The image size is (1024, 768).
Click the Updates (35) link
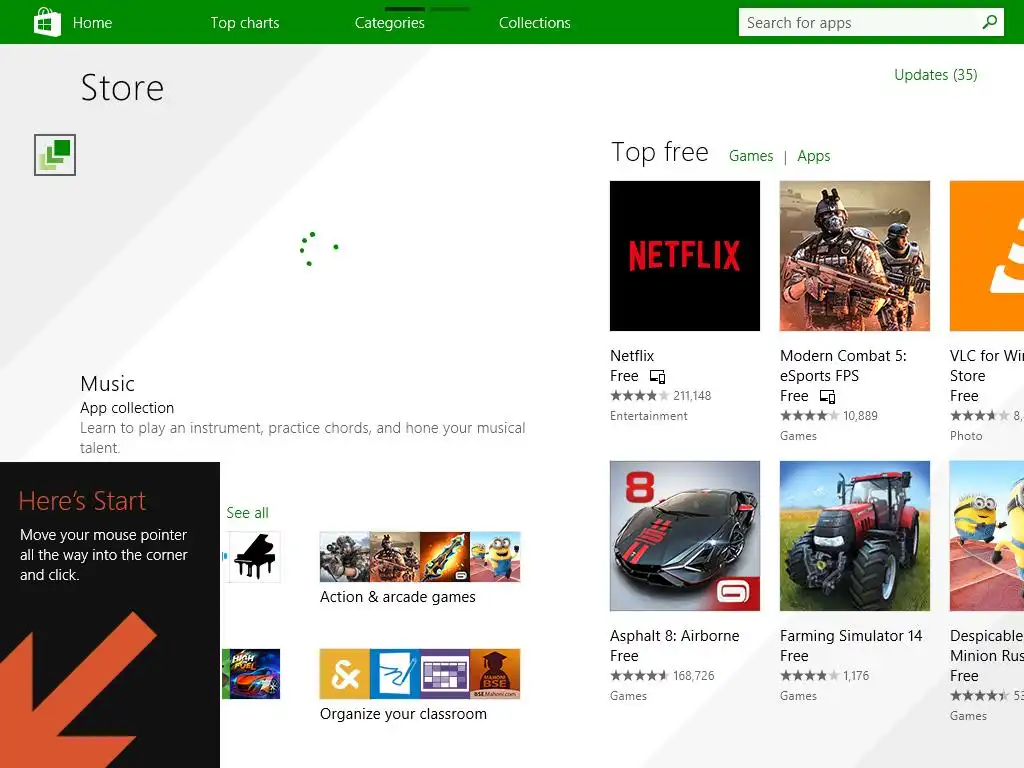[x=935, y=75]
